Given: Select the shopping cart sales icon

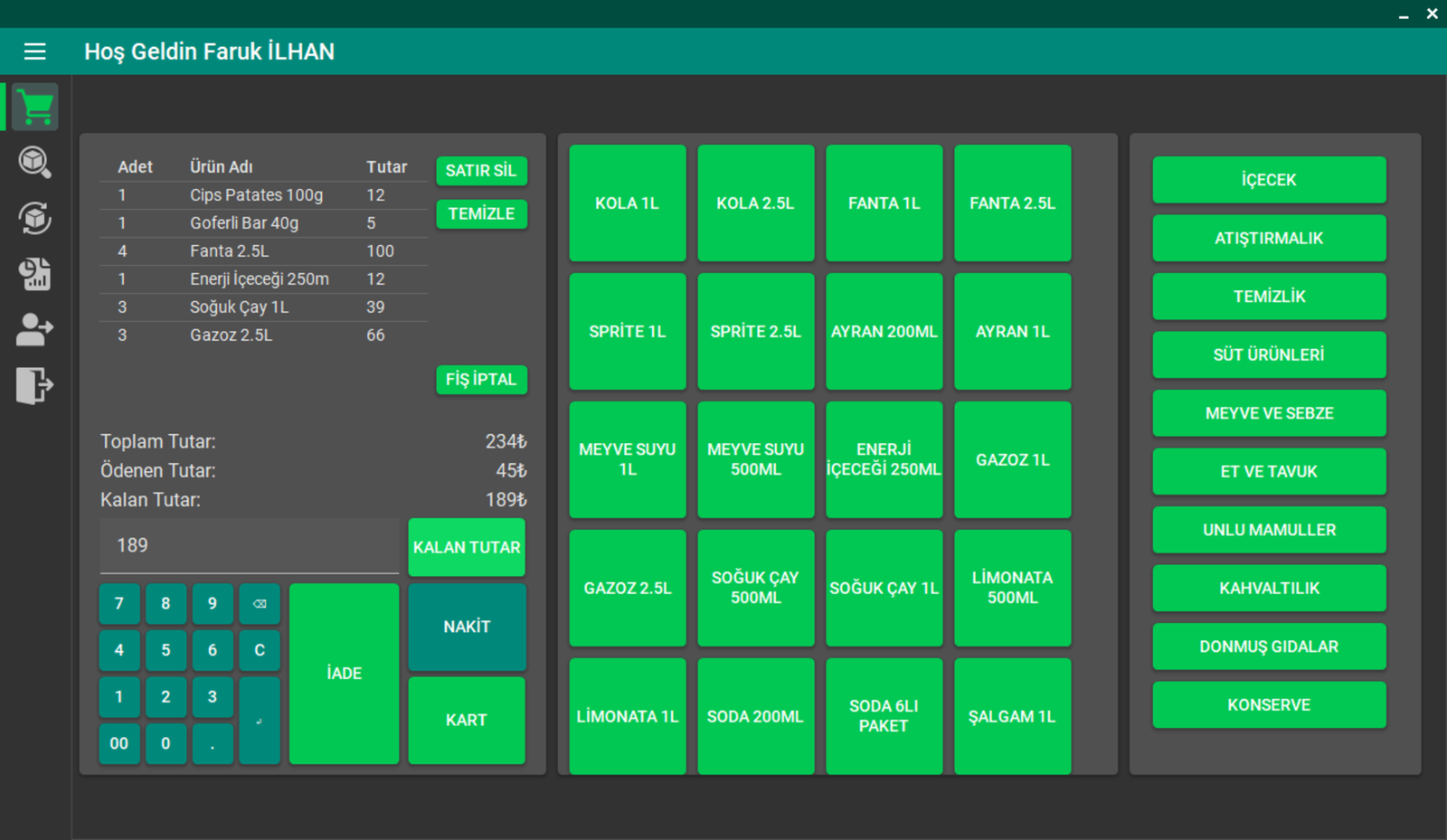Looking at the screenshot, I should click(35, 108).
